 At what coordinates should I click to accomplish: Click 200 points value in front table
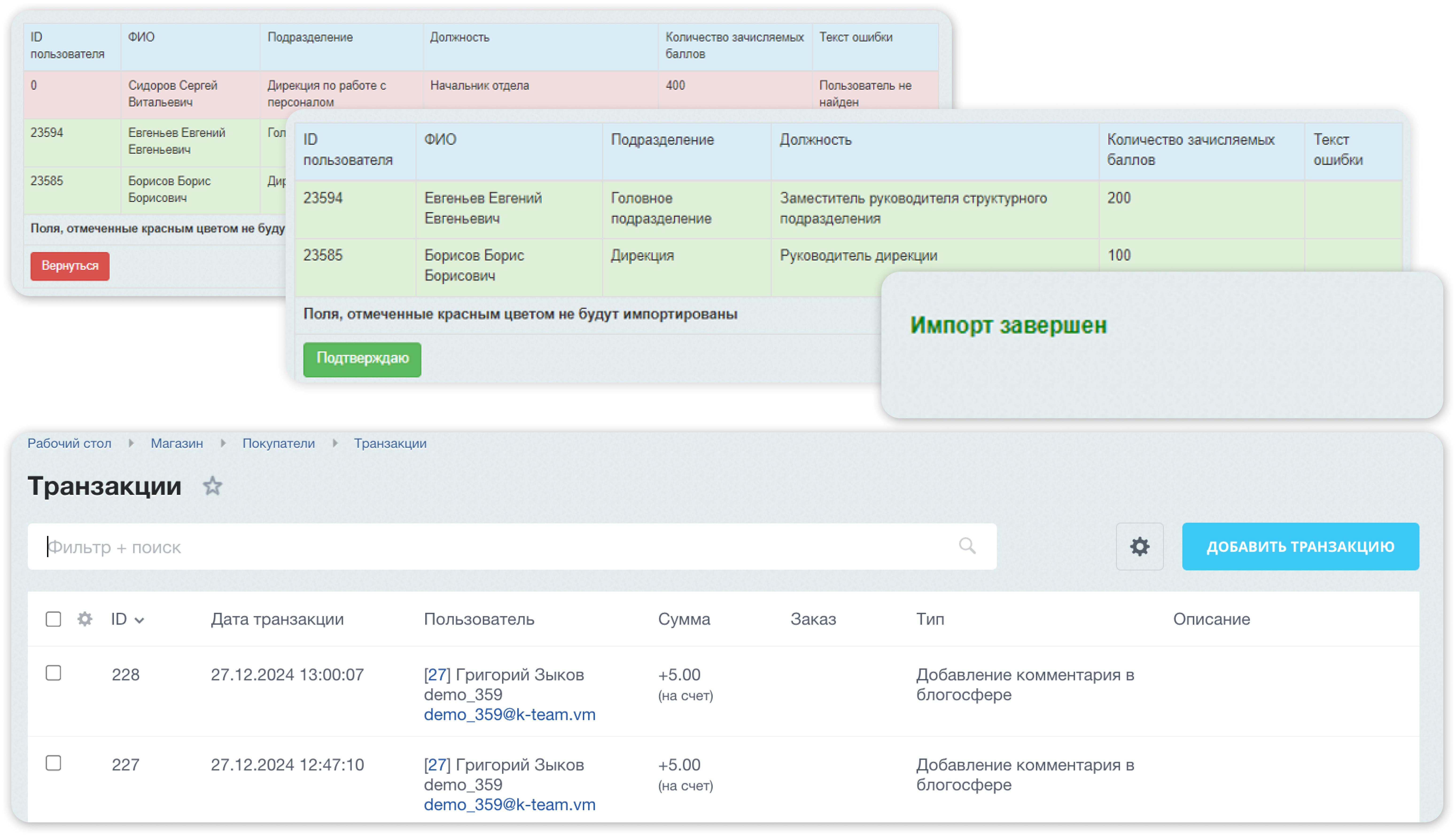pyautogui.click(x=1119, y=198)
